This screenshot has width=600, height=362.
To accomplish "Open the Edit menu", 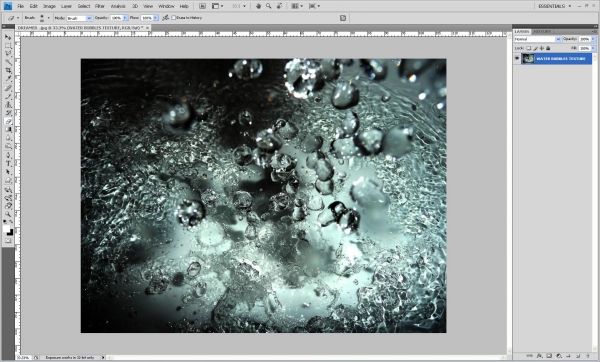I will [34, 6].
